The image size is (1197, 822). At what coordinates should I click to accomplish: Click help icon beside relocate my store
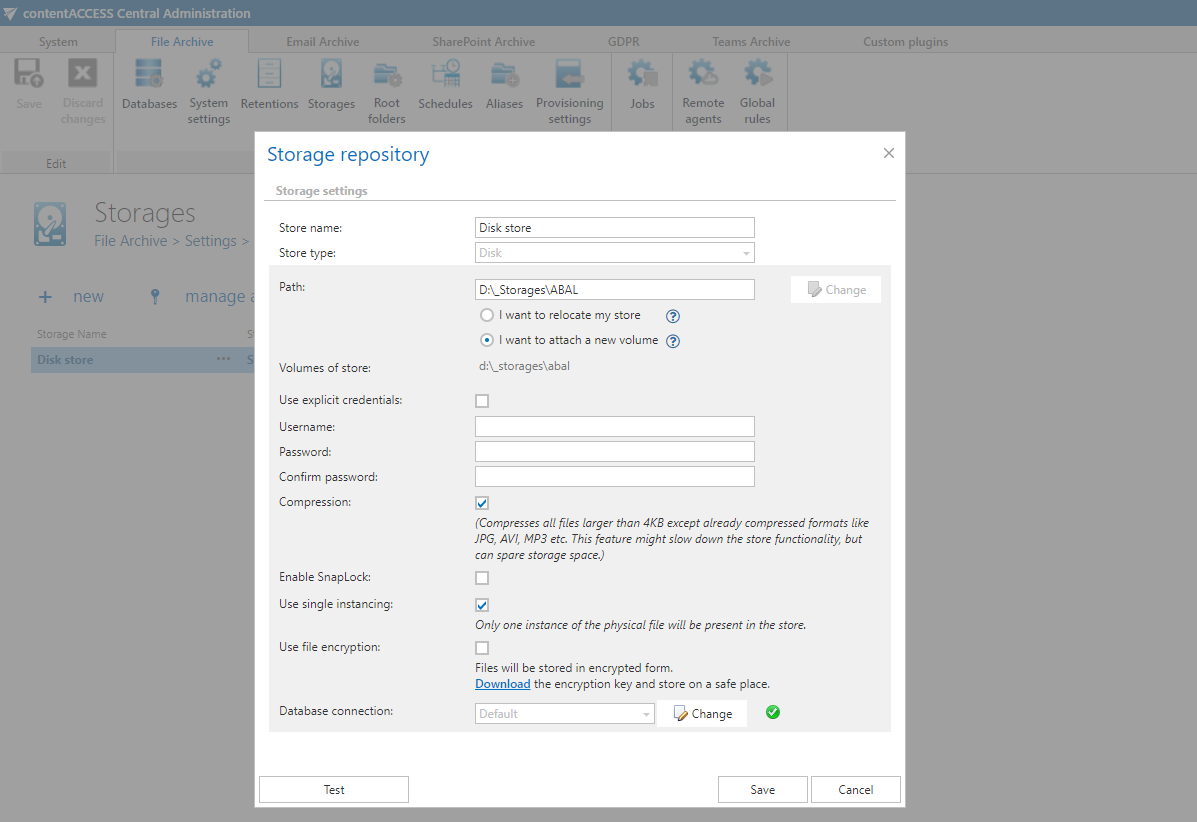tap(673, 316)
